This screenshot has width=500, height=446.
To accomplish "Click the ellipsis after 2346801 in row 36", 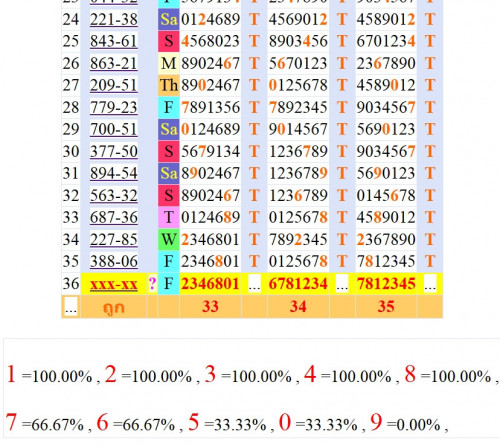I will 254,284.
